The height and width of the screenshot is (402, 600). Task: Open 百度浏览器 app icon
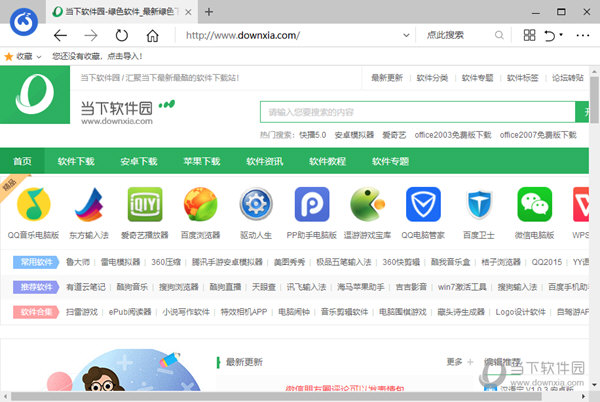(x=201, y=204)
